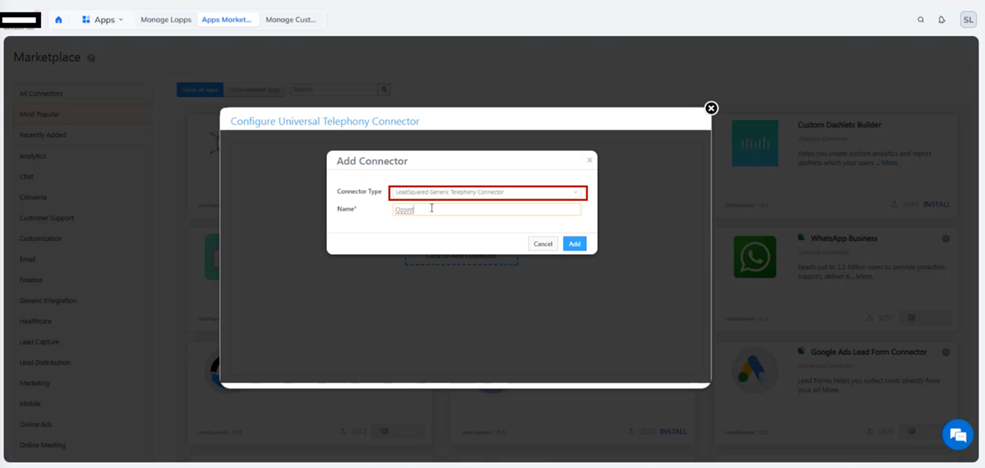Click the Add button in dialog
Screen dimensions: 985x468
pos(574,244)
